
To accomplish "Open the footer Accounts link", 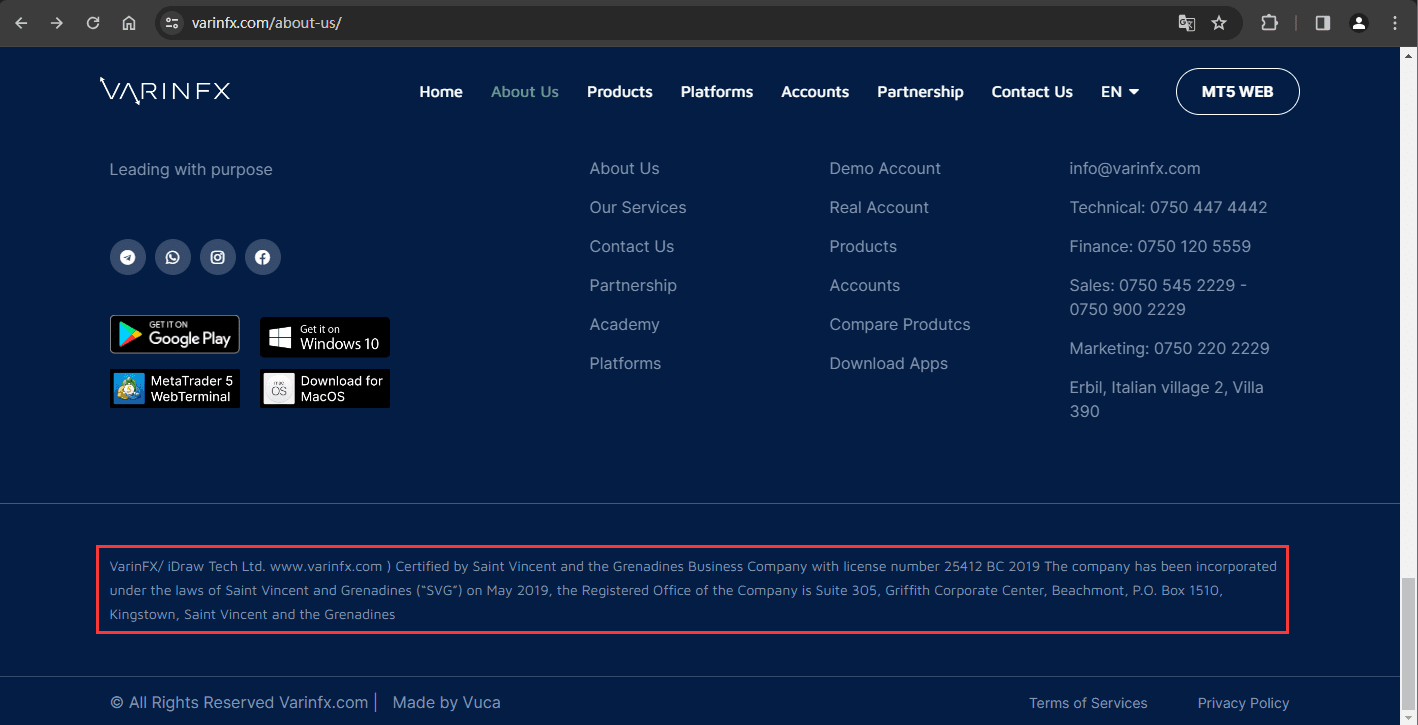I will point(865,286).
